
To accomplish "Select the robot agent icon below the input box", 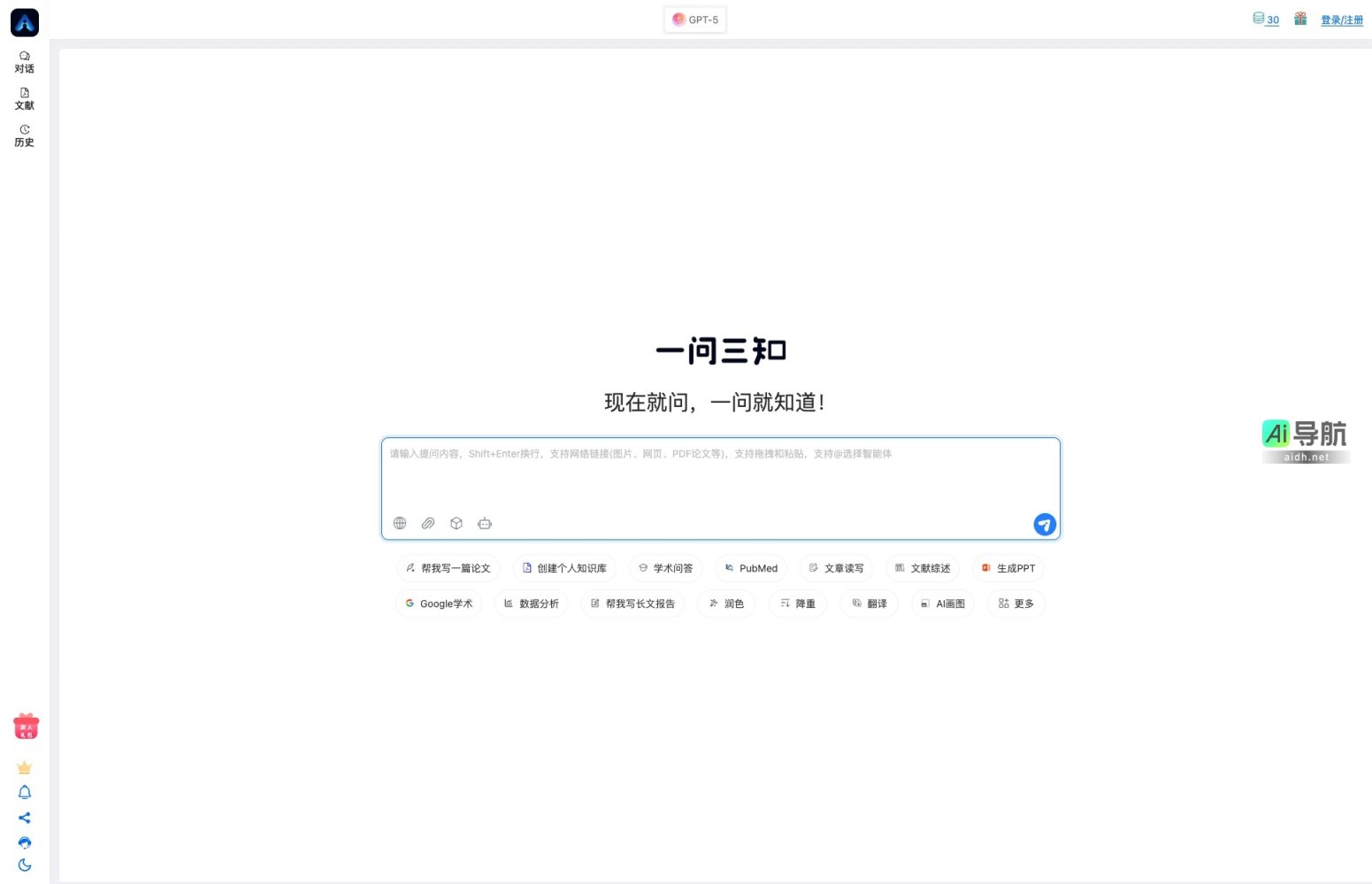I will (x=485, y=523).
